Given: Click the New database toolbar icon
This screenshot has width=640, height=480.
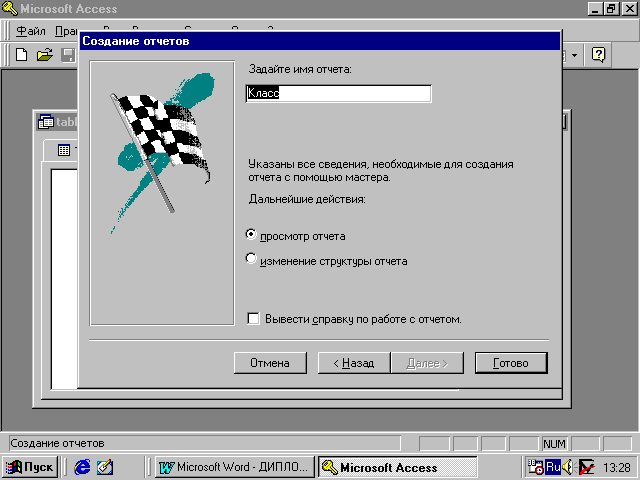Looking at the screenshot, I should (x=21, y=54).
